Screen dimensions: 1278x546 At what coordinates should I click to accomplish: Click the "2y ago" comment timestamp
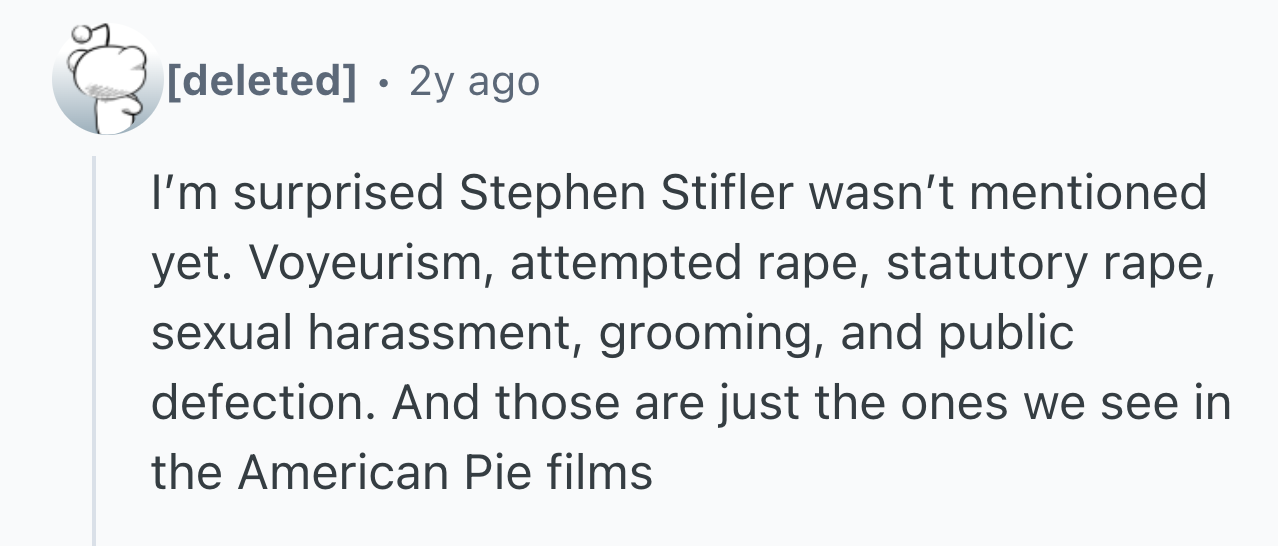tap(474, 81)
